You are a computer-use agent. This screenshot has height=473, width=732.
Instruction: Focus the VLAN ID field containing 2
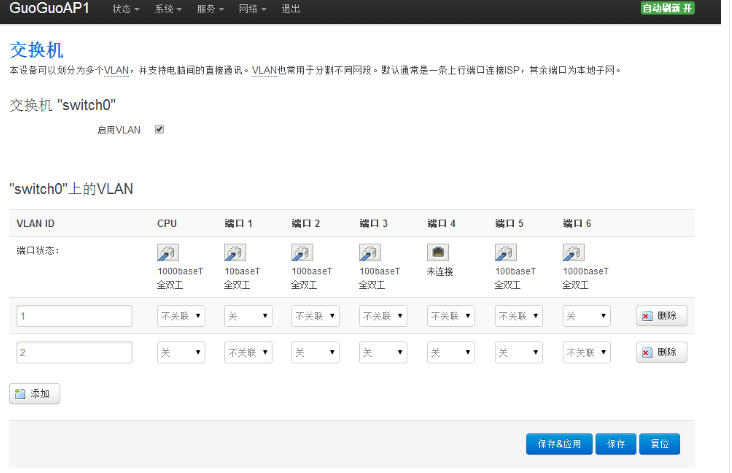coord(75,353)
